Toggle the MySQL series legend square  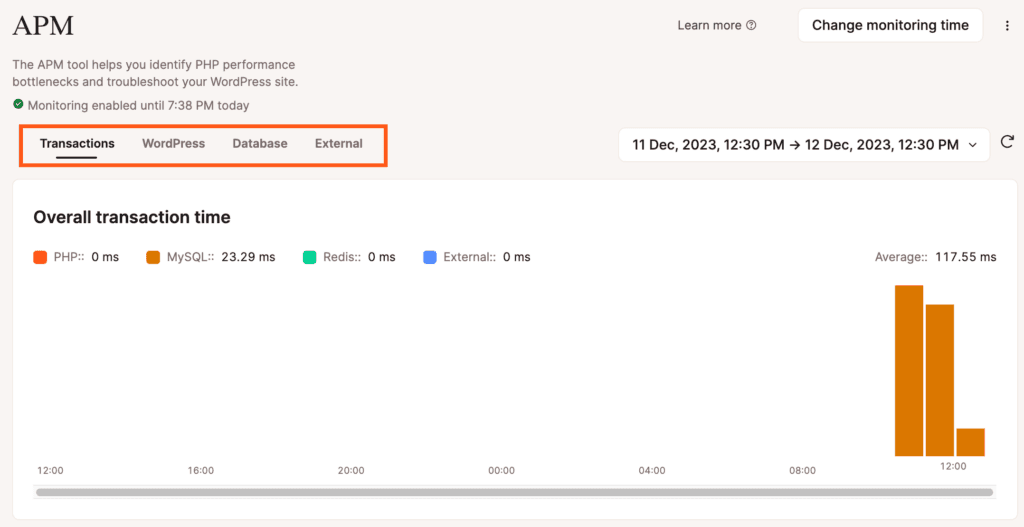[153, 257]
